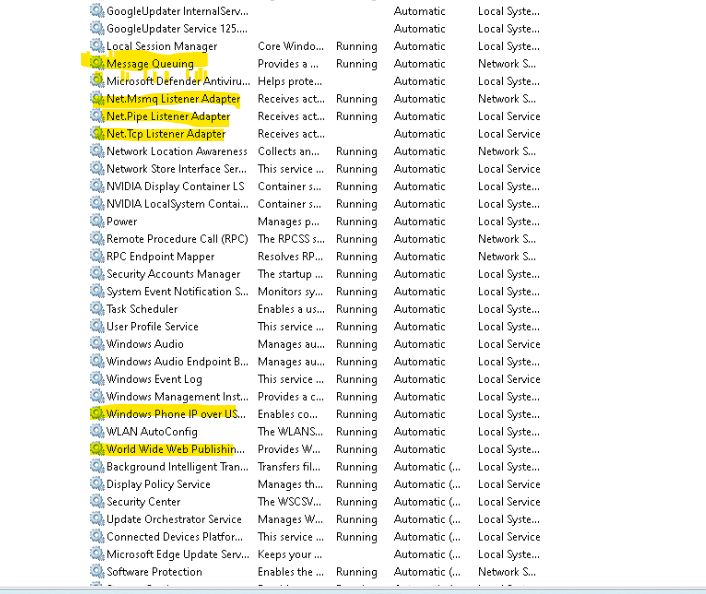Image resolution: width=706 pixels, height=594 pixels.
Task: Click the gear icon beside Windows Audio
Action: click(x=97, y=343)
